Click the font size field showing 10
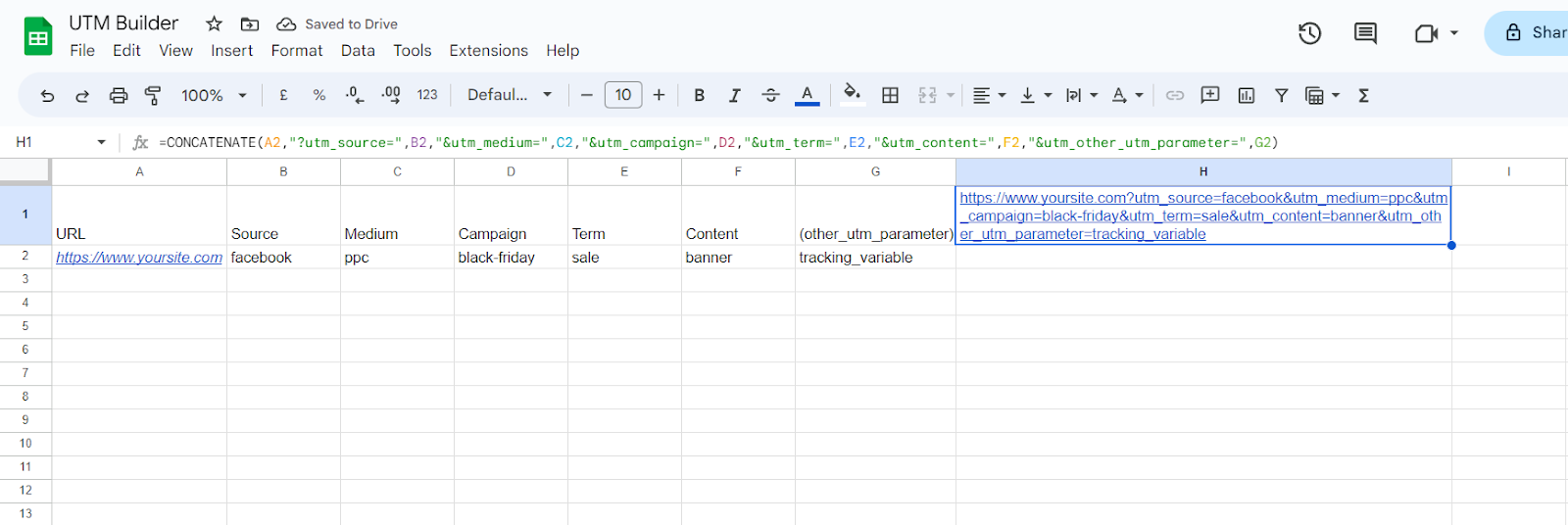Viewport: 1568px width, 525px height. click(x=623, y=95)
